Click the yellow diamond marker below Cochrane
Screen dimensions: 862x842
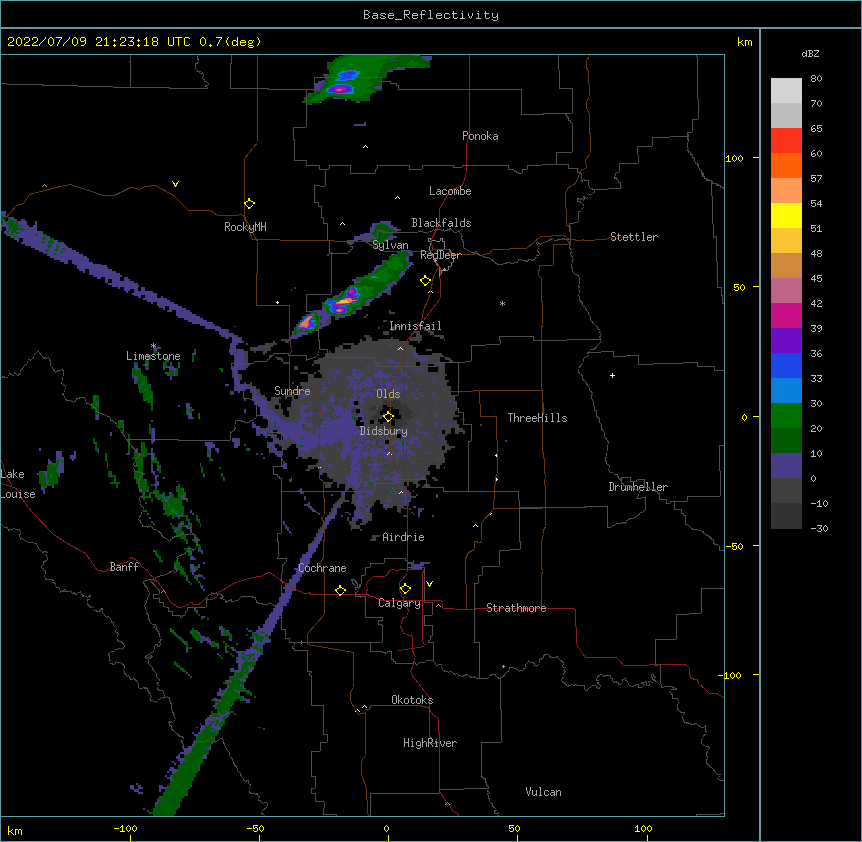pos(340,590)
